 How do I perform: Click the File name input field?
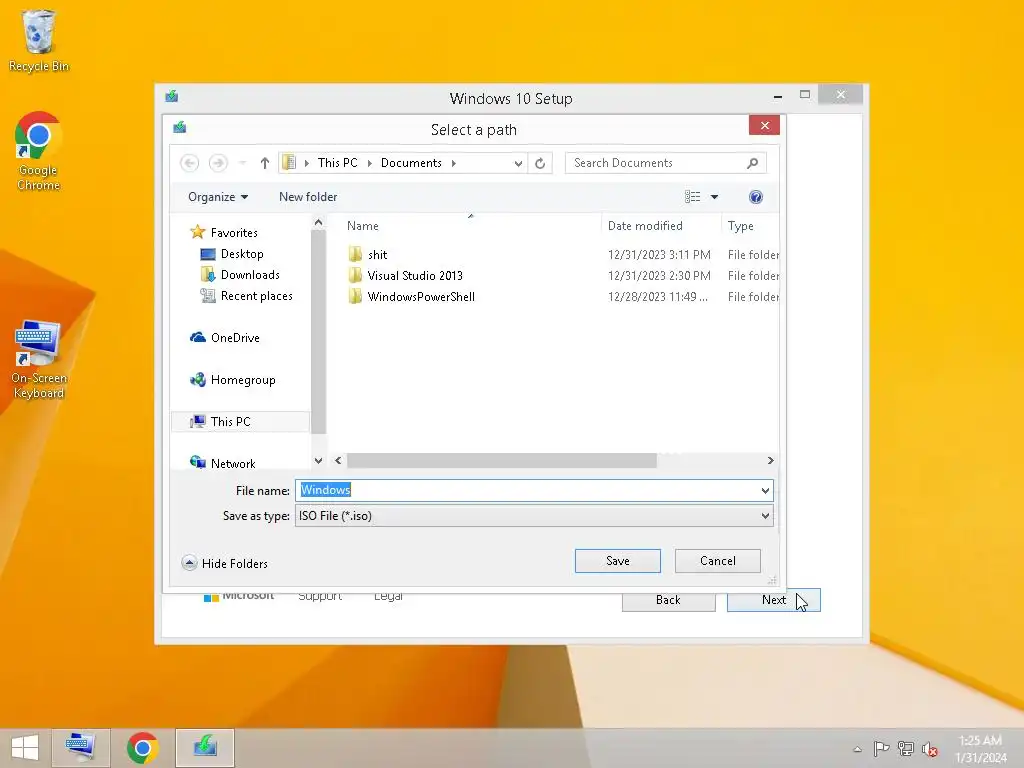click(x=527, y=490)
